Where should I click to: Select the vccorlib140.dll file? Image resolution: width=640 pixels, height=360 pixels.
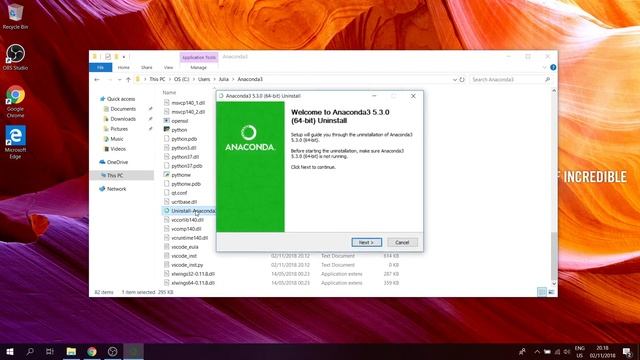(187, 220)
